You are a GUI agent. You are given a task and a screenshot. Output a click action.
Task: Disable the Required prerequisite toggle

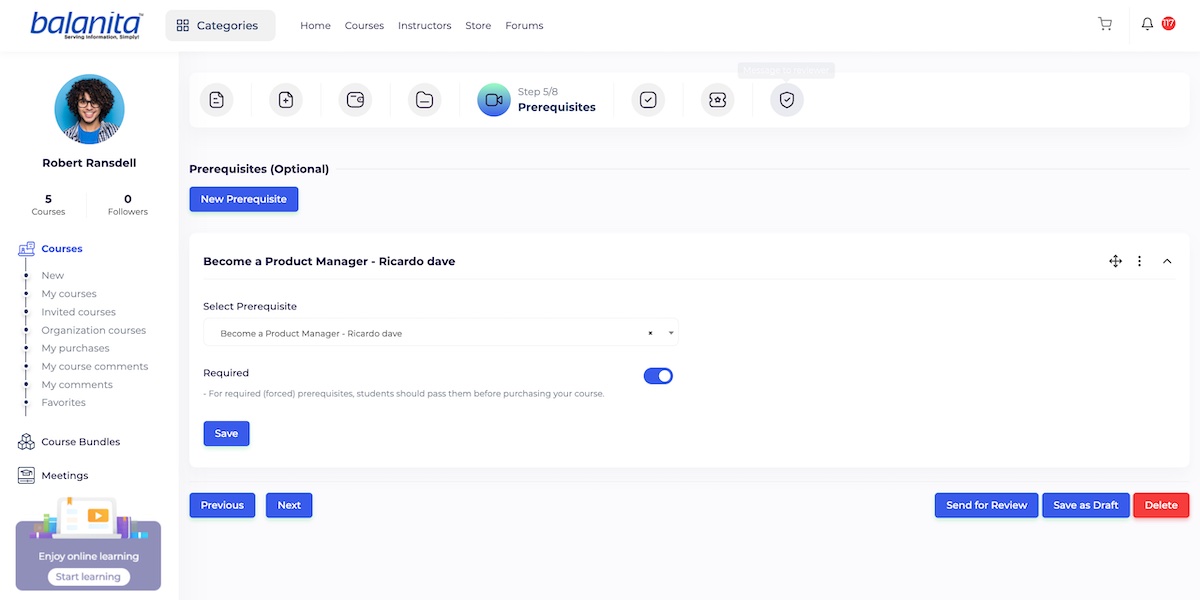coord(658,376)
